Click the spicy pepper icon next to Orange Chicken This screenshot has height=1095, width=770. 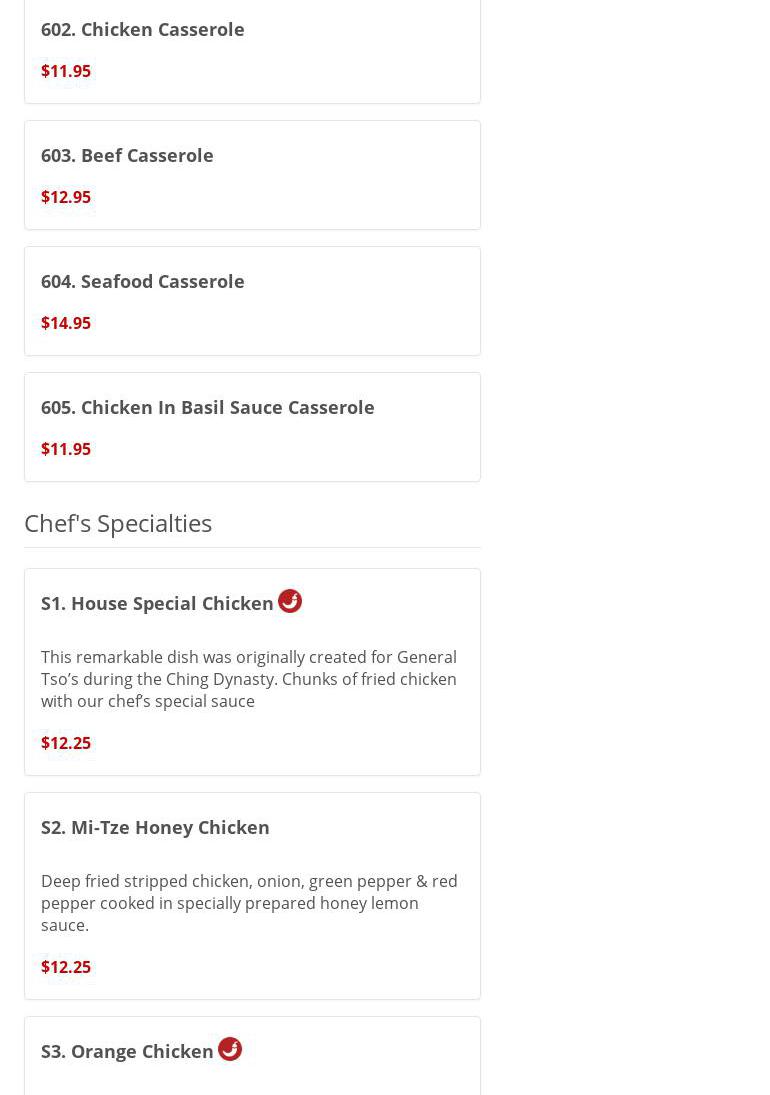(230, 1049)
